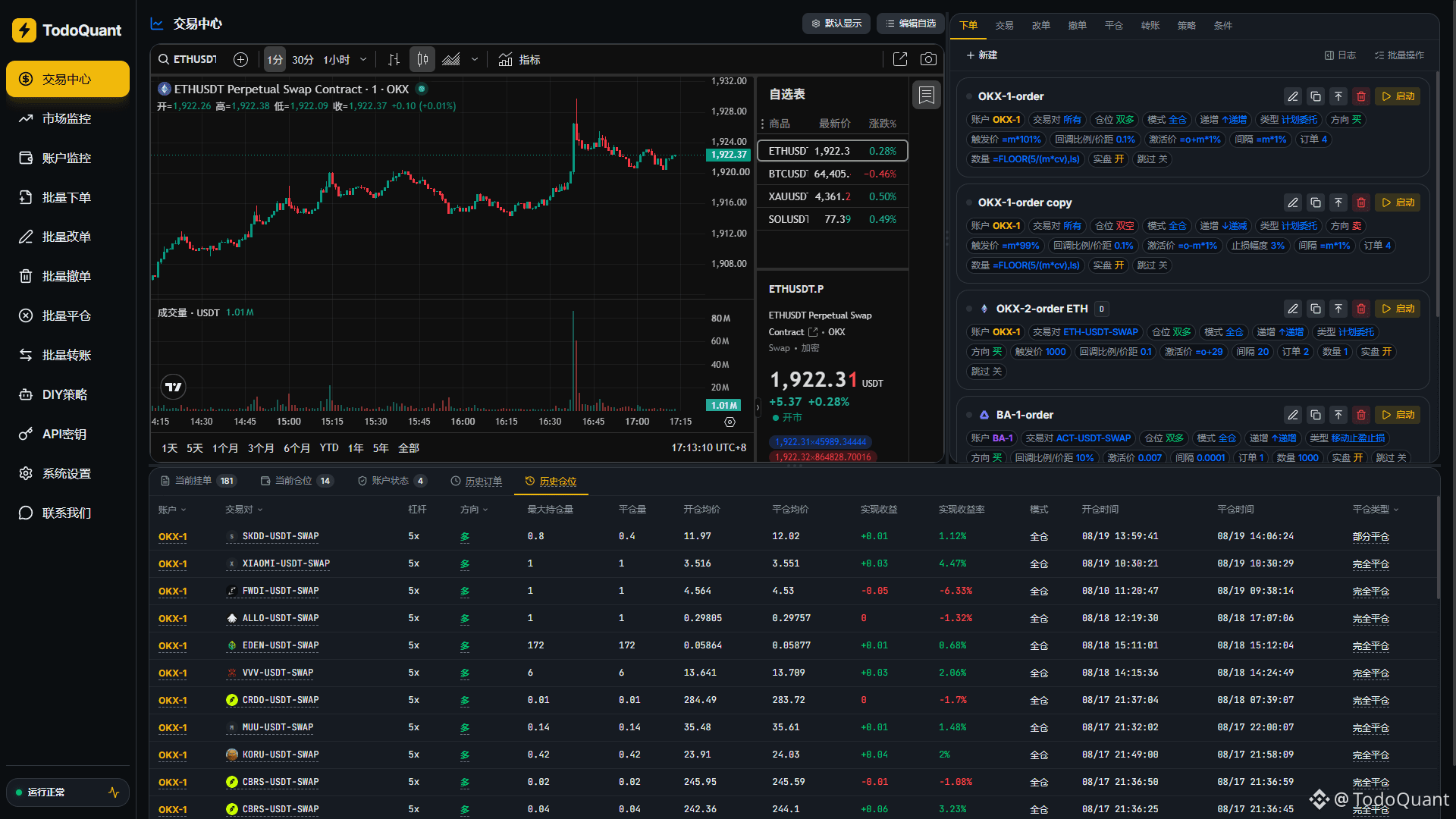Click the 17:13:10 UTC+8 timezone label
1456x819 pixels.
click(x=709, y=448)
